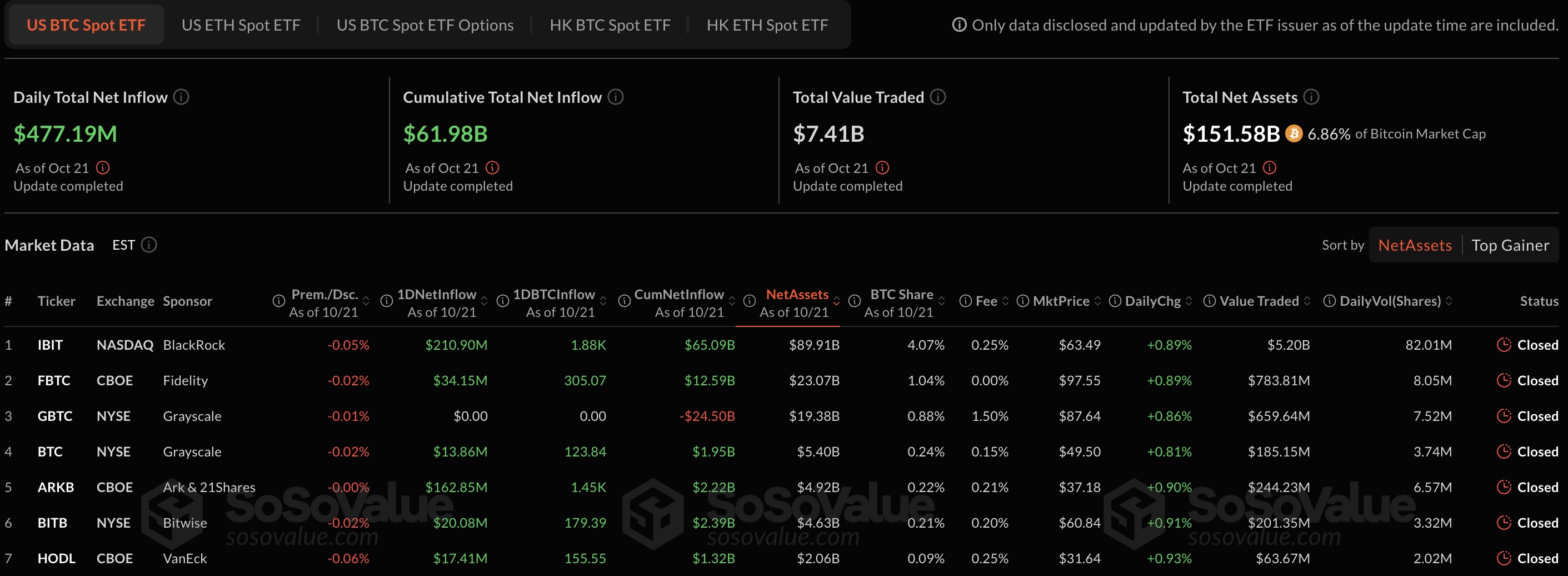Open the US BTC Spot ETF Options tab
The image size is (1568, 576).
click(x=425, y=25)
